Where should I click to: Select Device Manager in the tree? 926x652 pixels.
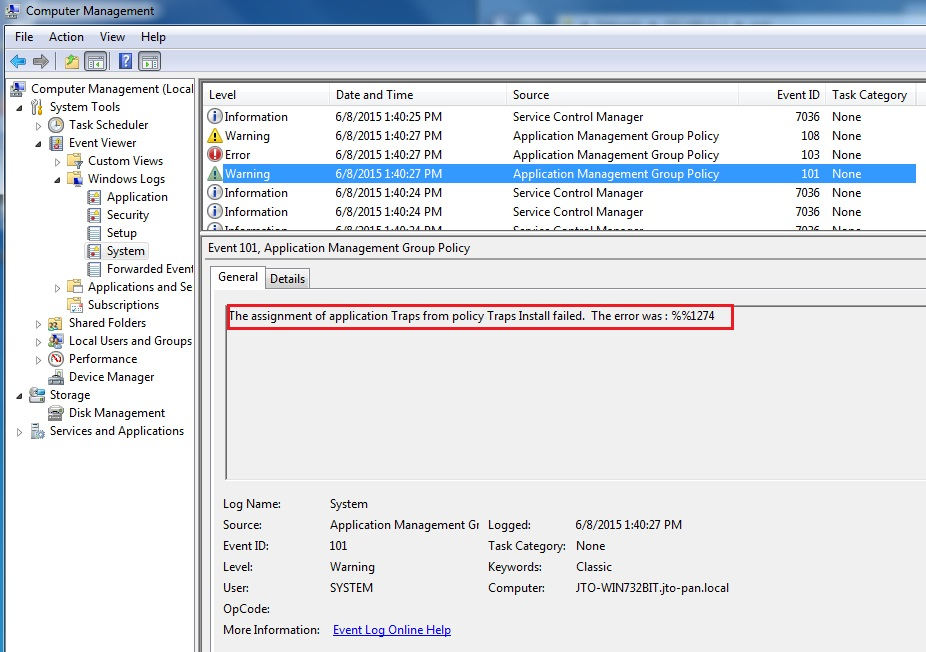(111, 377)
